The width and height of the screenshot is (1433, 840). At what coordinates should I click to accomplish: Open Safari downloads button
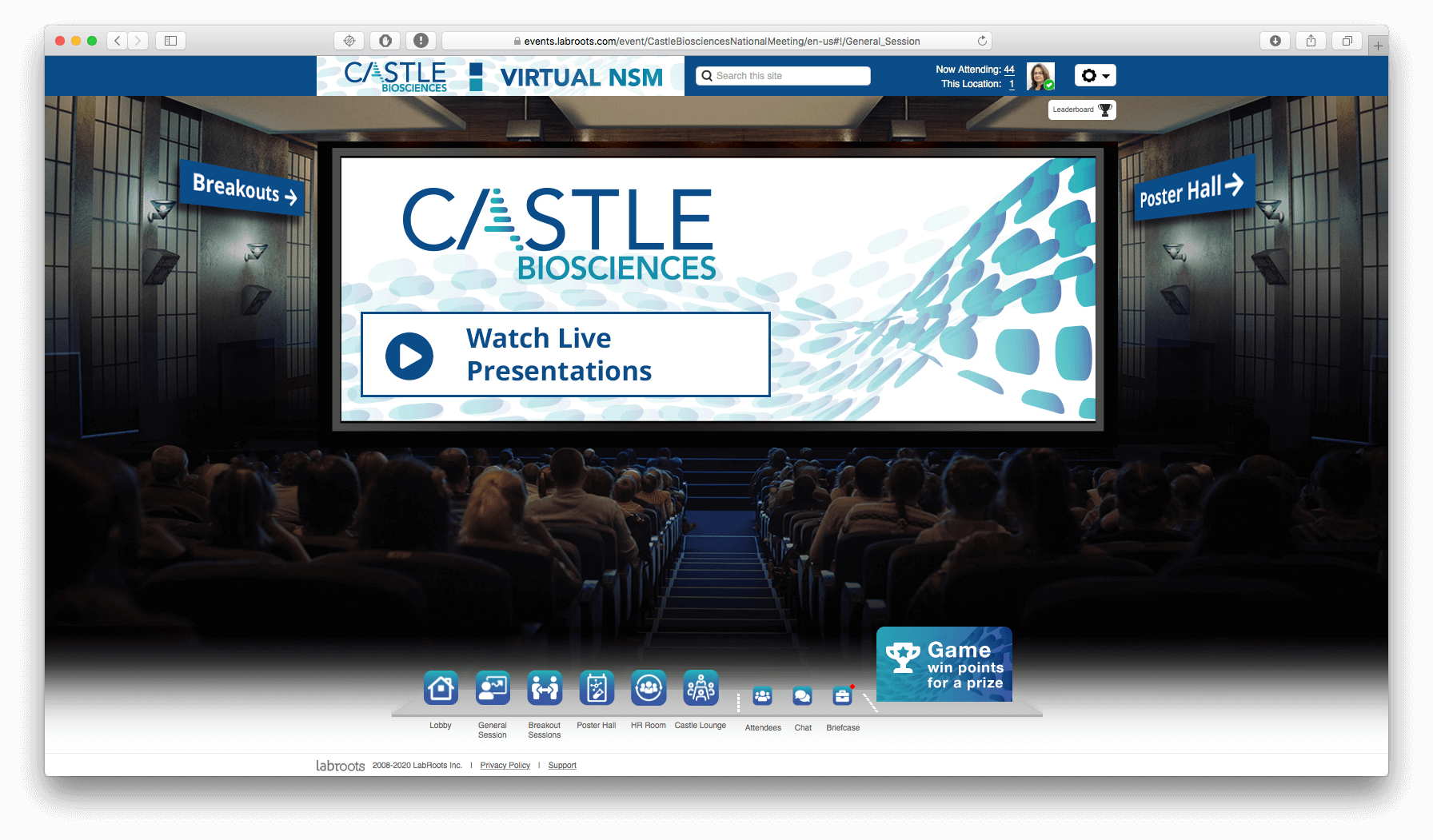click(x=1275, y=41)
